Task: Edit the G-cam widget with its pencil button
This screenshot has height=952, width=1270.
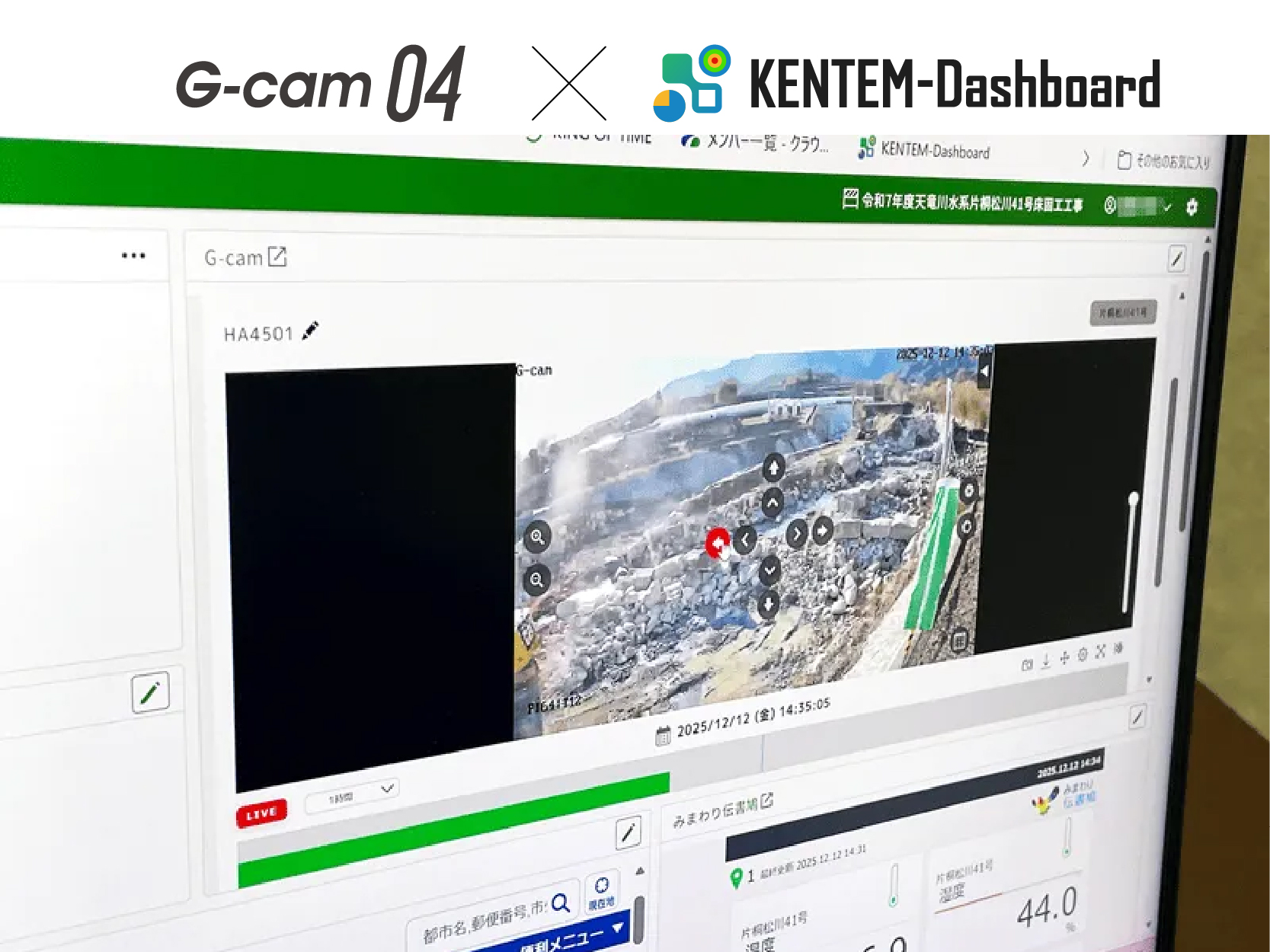Action: click(x=1176, y=259)
